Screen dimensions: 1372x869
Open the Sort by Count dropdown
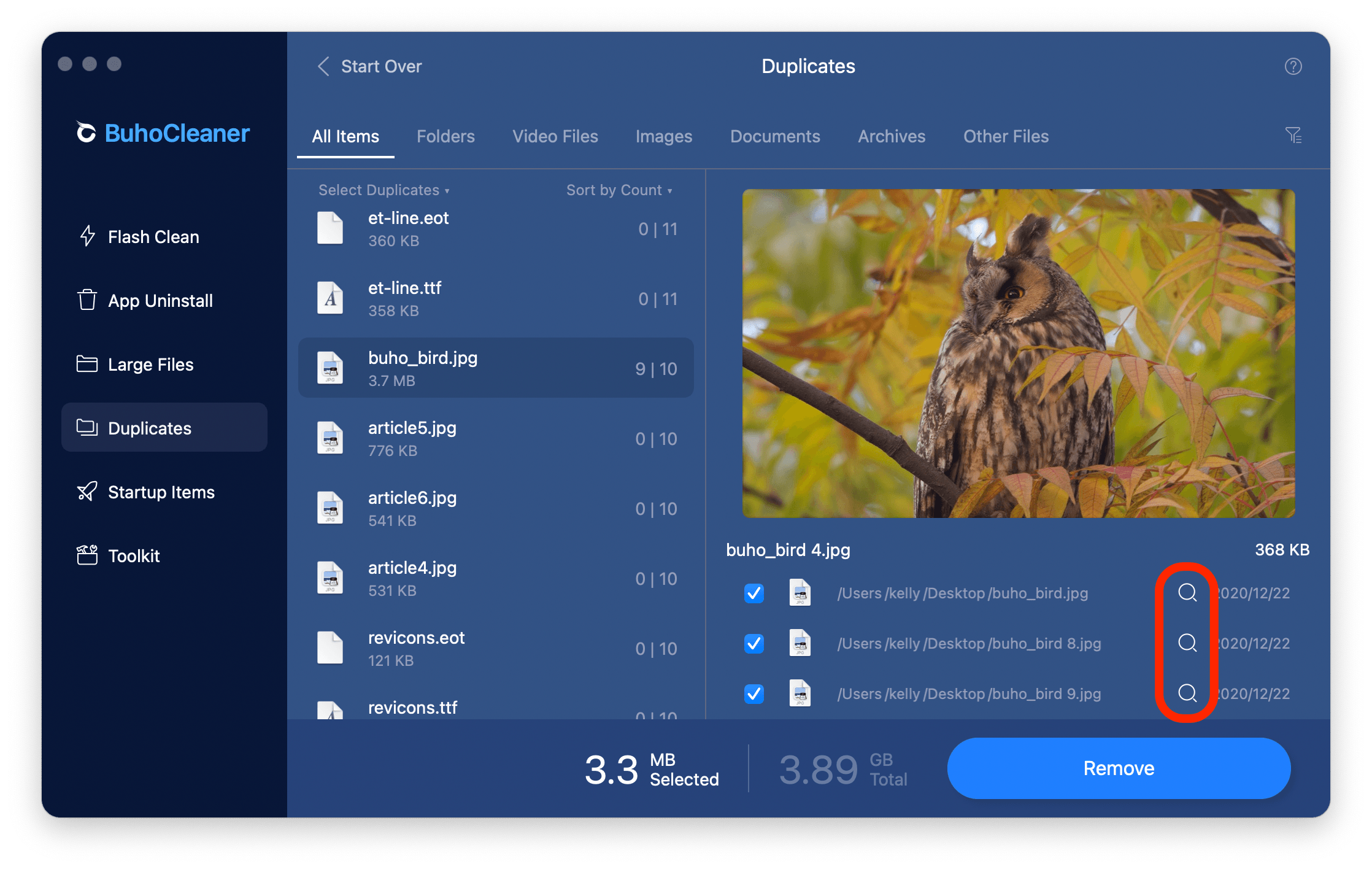pyautogui.click(x=619, y=190)
